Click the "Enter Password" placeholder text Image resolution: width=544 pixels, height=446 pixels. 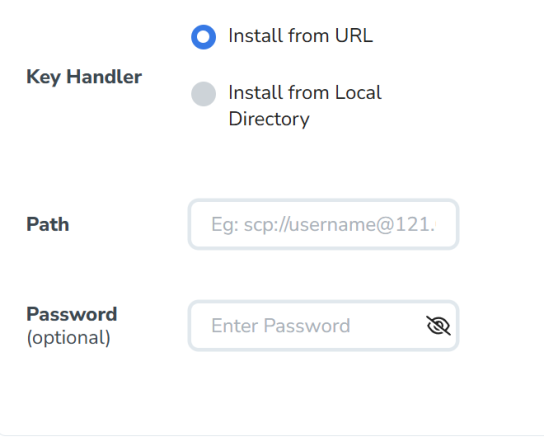(281, 326)
